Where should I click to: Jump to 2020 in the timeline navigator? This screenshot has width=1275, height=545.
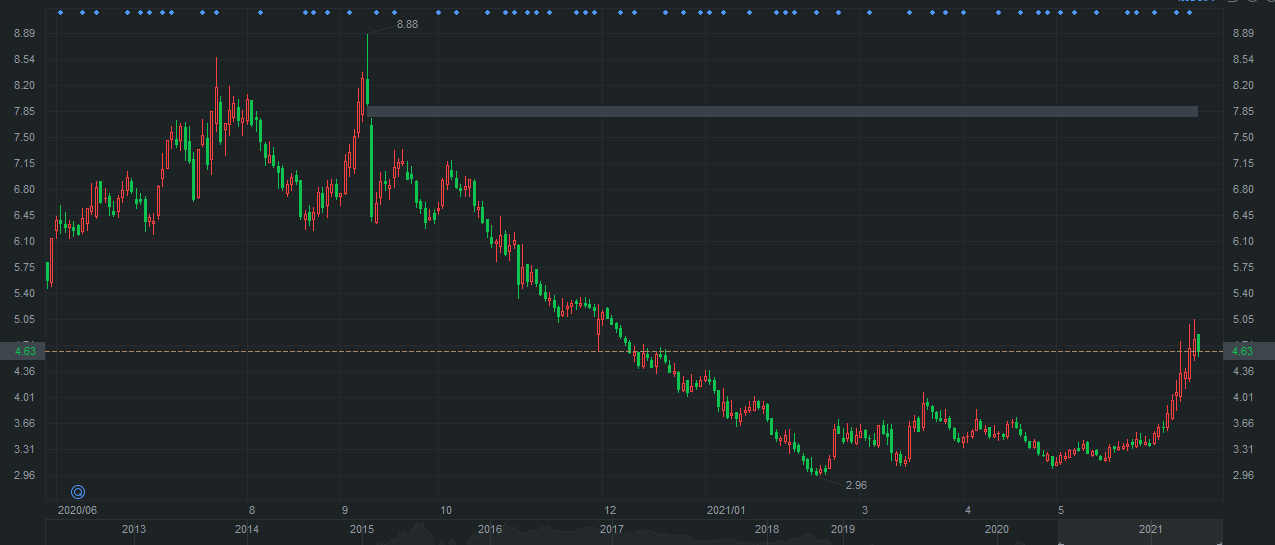pos(997,529)
